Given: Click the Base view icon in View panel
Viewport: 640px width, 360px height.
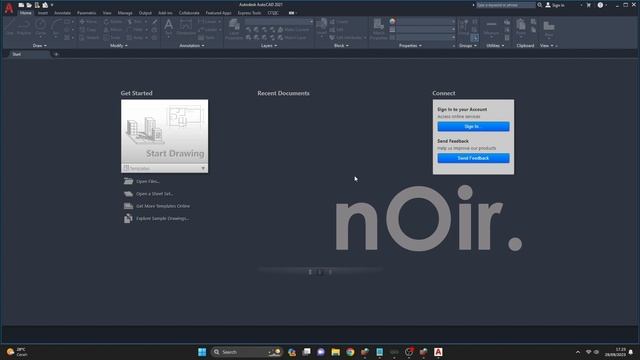Looking at the screenshot, I should coord(549,29).
